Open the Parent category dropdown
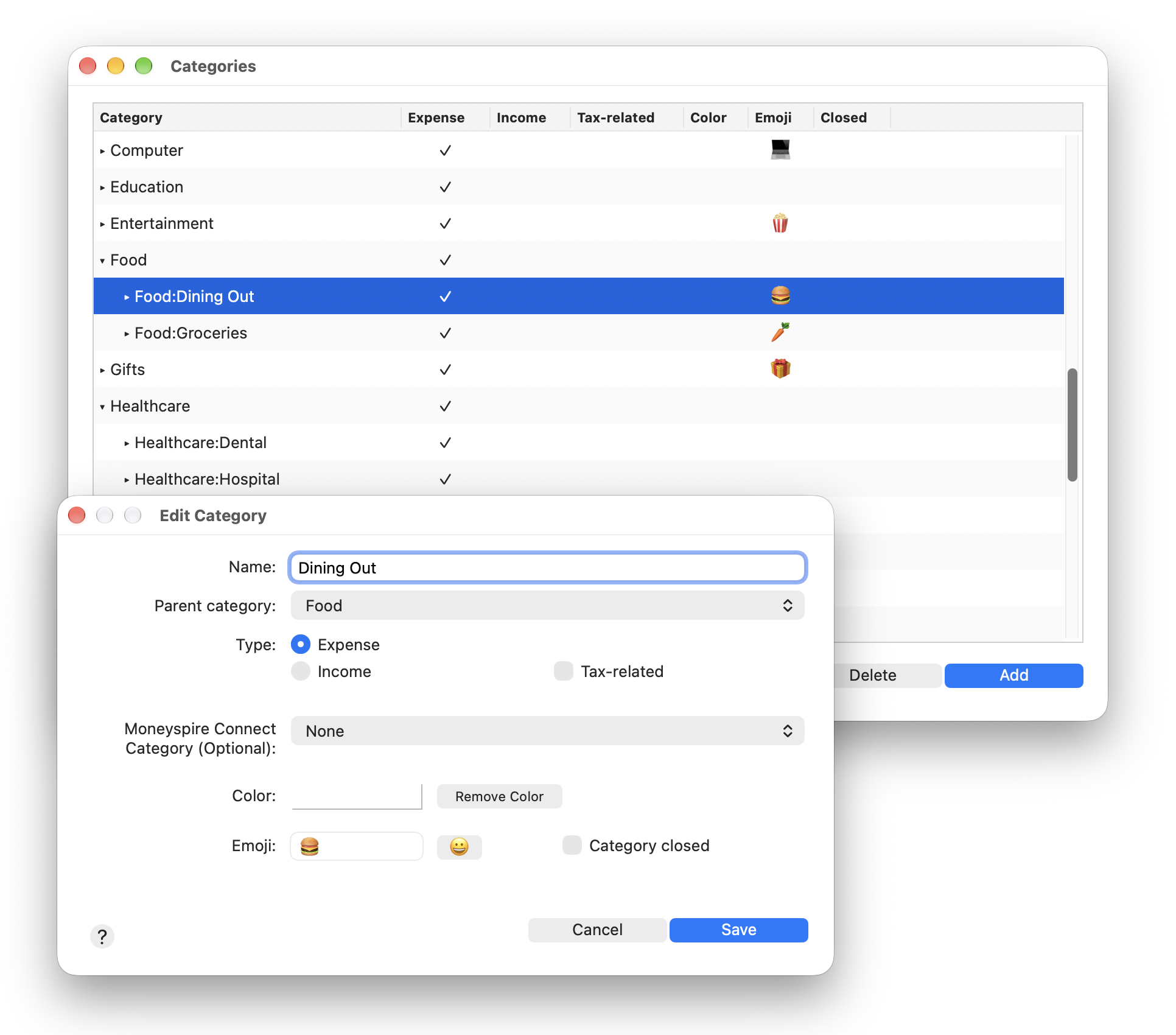 547,605
